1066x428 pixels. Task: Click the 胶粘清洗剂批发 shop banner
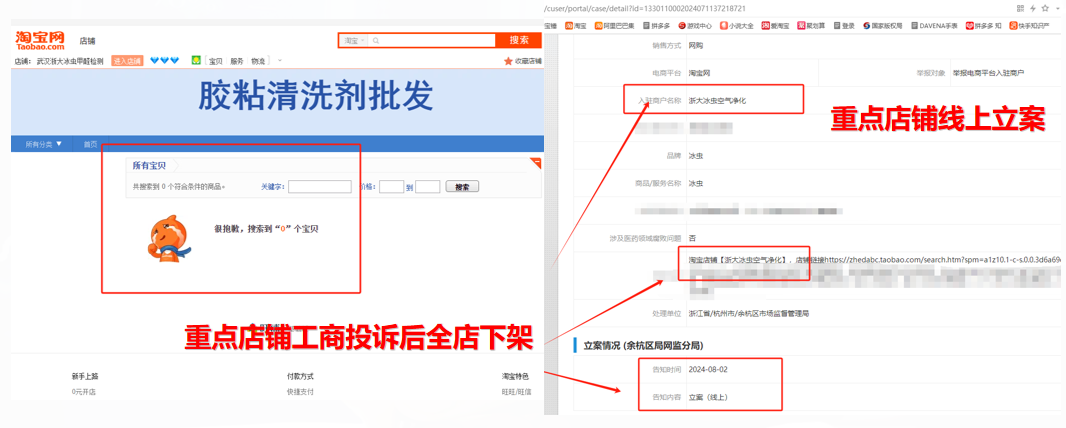(x=277, y=101)
